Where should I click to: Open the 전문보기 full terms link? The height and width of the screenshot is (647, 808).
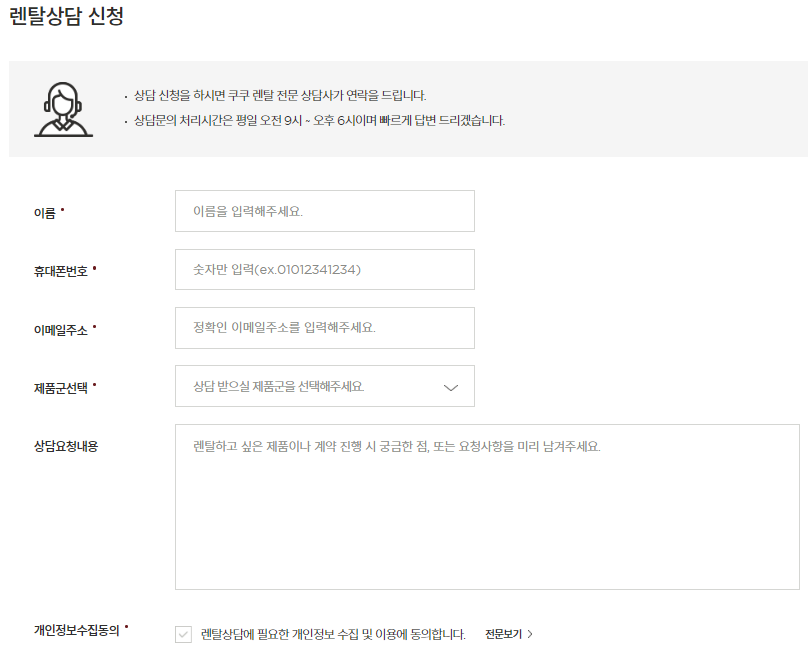click(x=509, y=634)
